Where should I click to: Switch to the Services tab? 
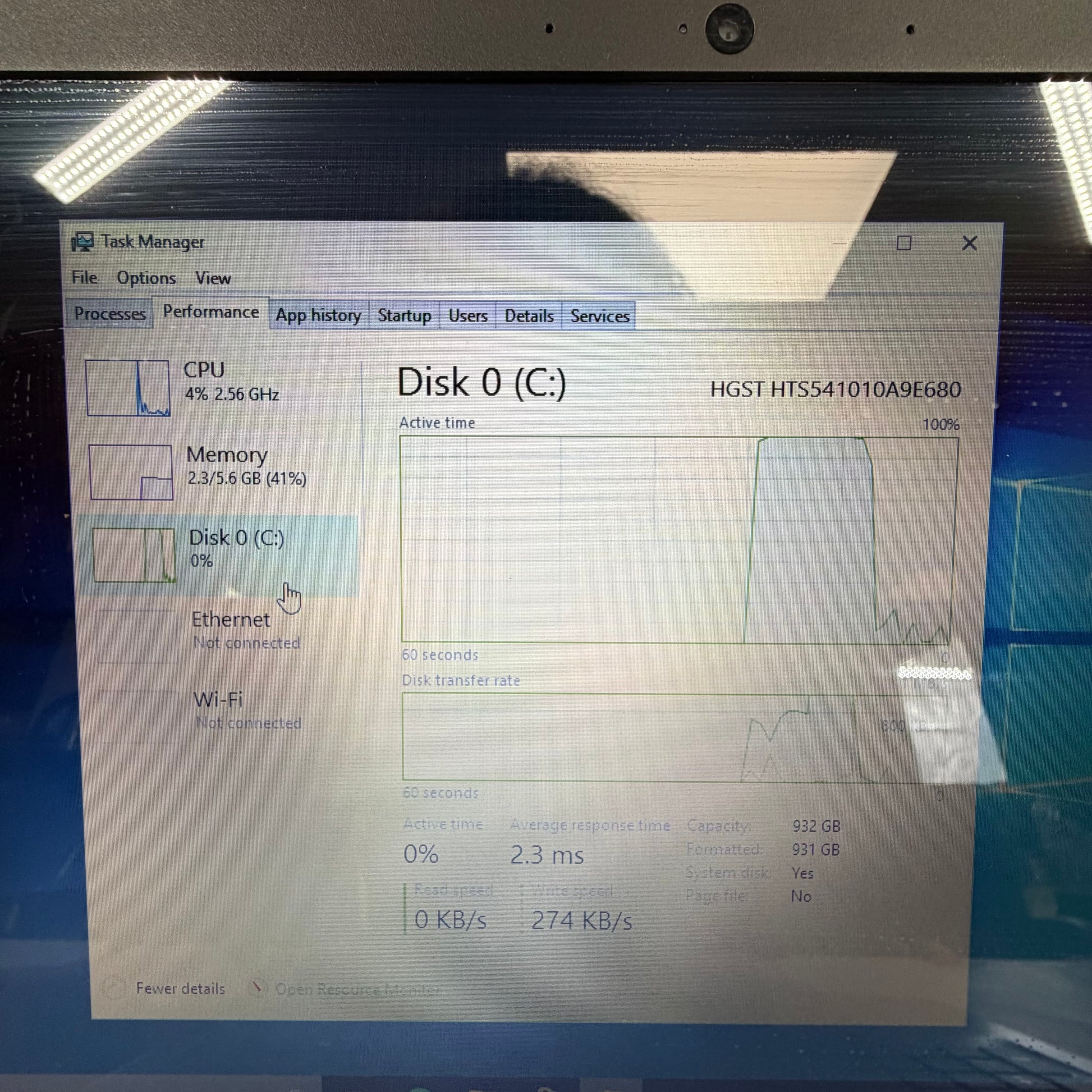[599, 316]
